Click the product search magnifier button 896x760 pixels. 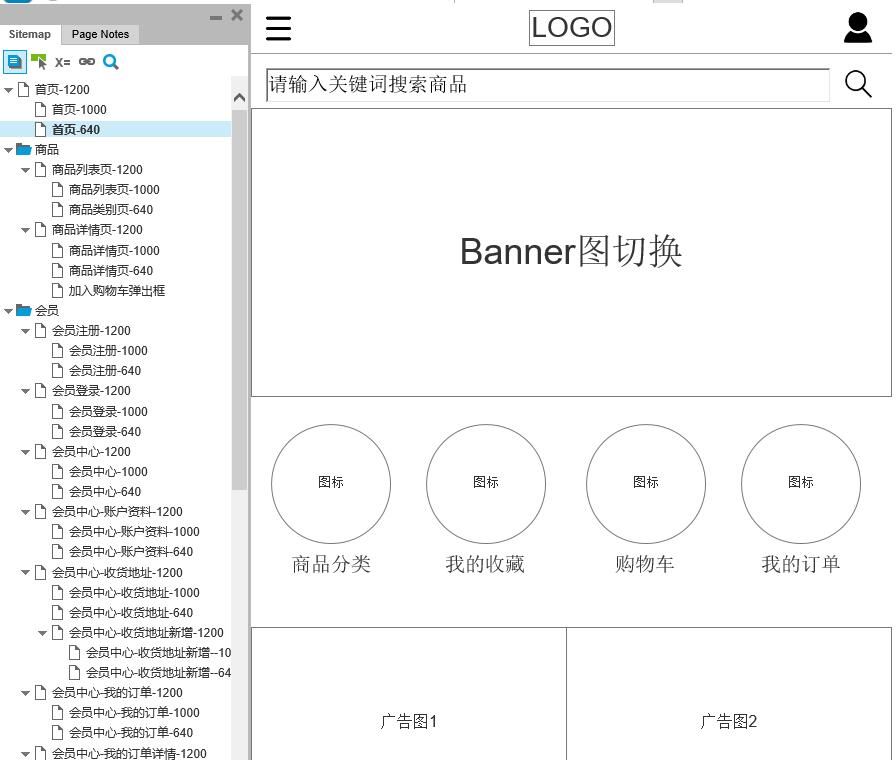(x=858, y=84)
